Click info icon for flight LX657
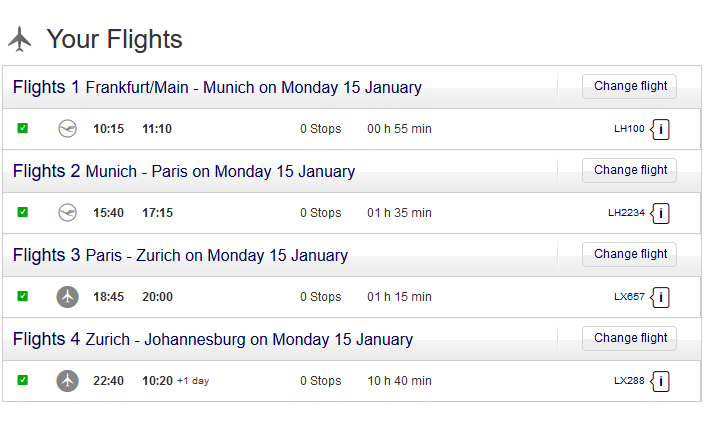715x425 pixels. tap(661, 297)
